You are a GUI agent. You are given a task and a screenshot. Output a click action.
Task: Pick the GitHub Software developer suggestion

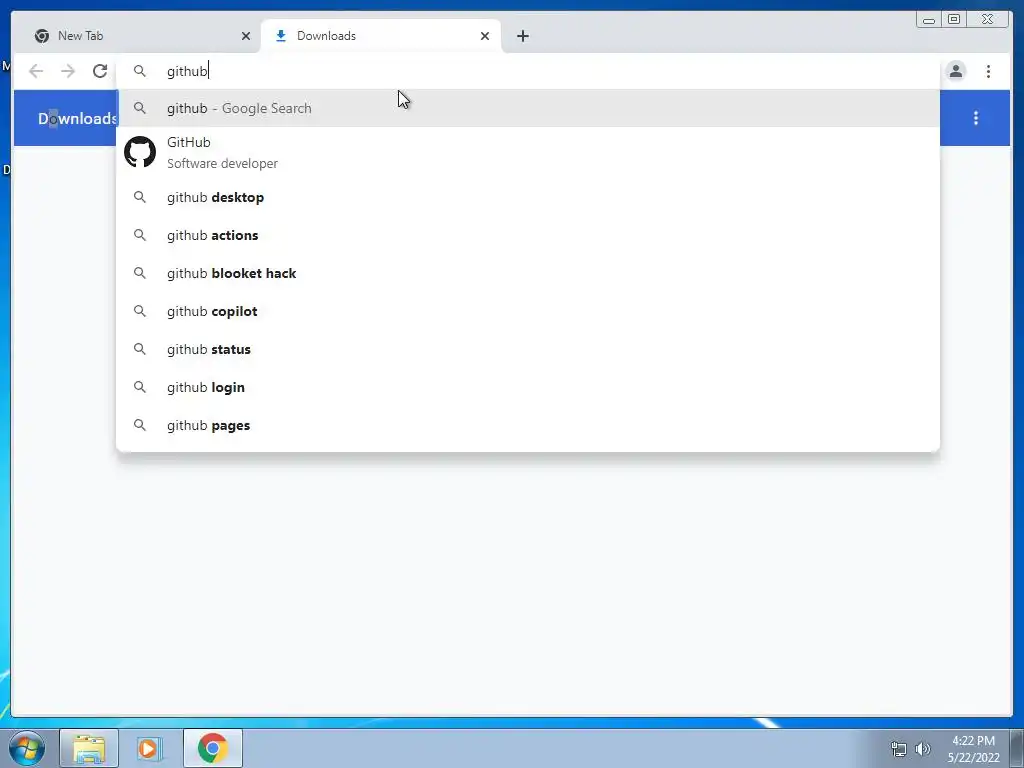(x=528, y=152)
